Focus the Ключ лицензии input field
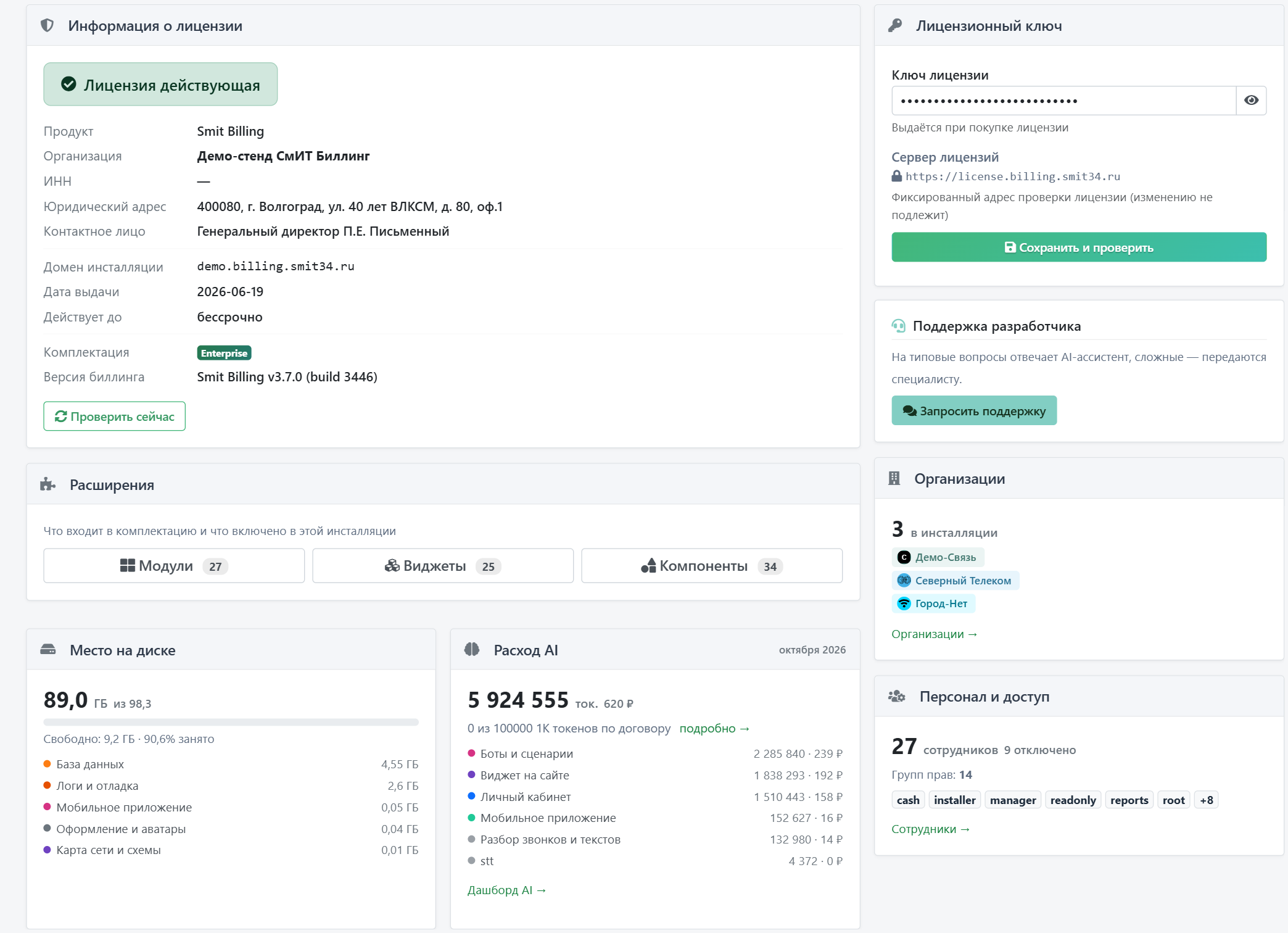Viewport: 1288px width, 933px height. tap(1063, 101)
